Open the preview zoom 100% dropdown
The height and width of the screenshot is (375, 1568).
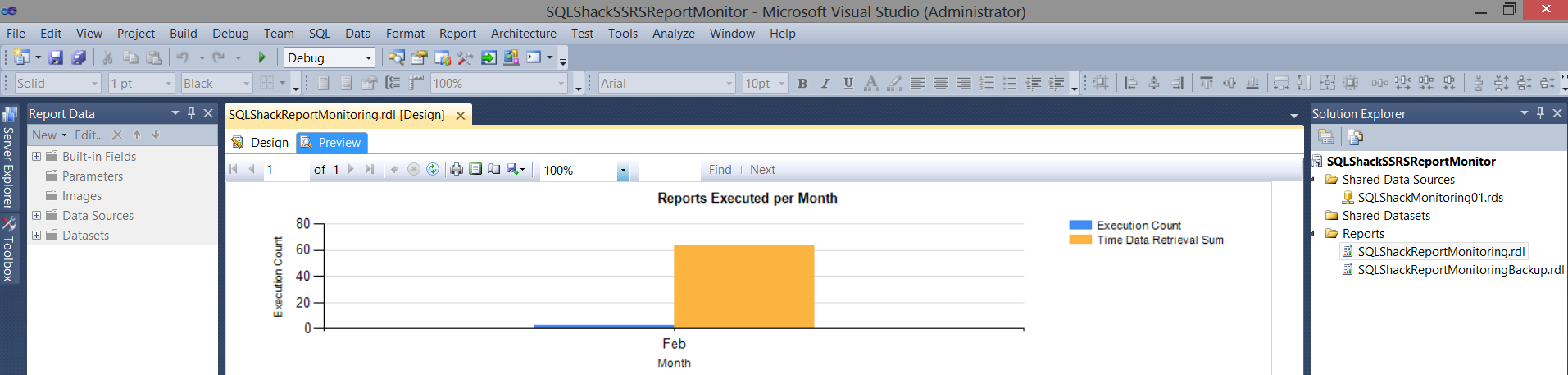(623, 171)
